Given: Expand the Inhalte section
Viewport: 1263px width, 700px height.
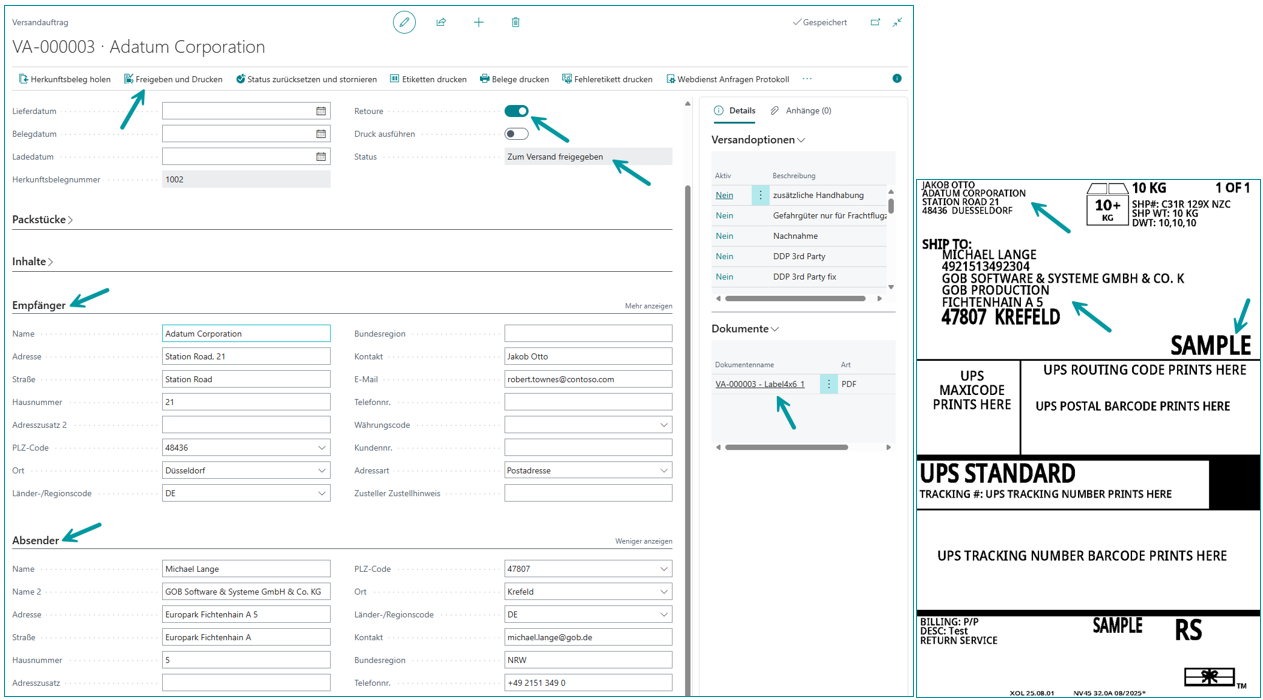Looking at the screenshot, I should (x=33, y=262).
